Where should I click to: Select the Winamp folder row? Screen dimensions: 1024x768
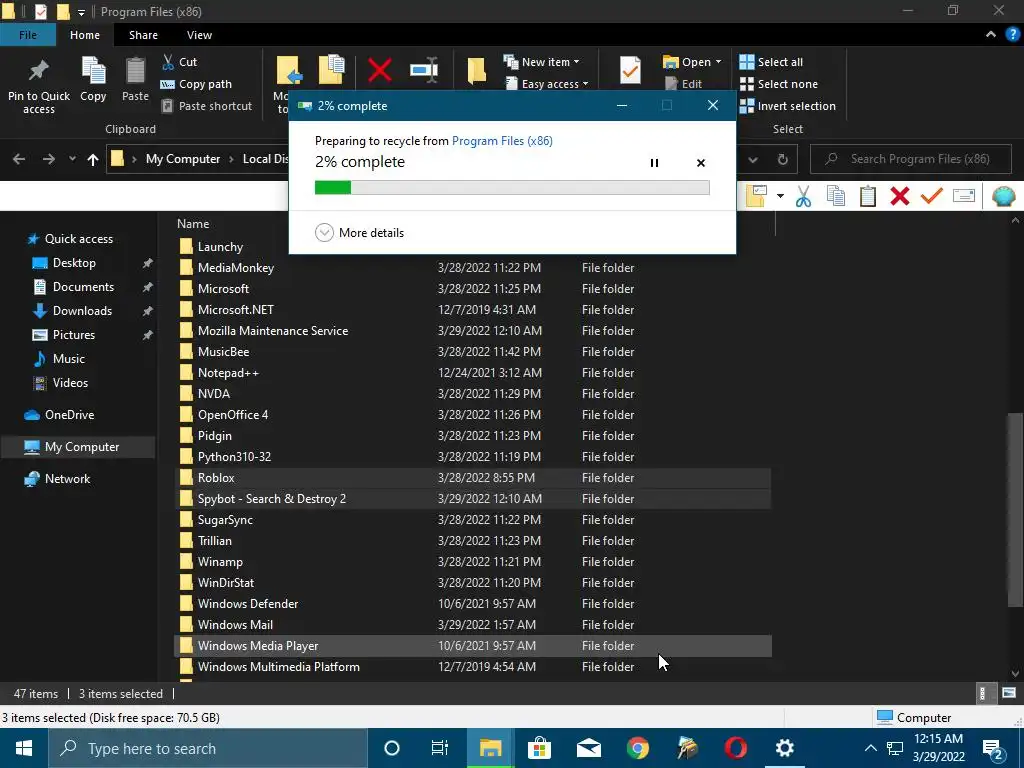pyautogui.click(x=473, y=562)
